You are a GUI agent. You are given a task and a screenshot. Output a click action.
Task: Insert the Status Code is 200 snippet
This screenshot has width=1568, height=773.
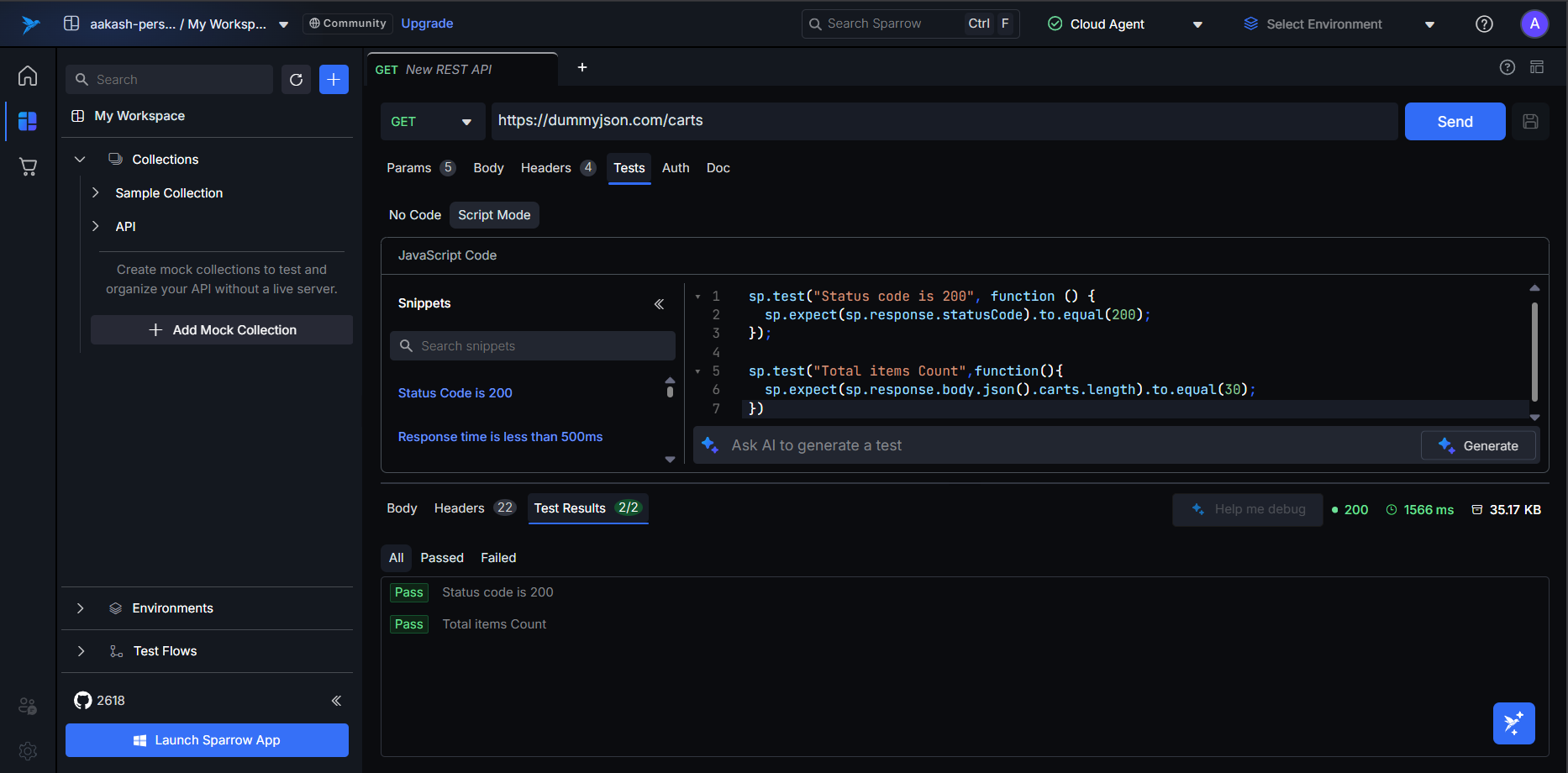[455, 393]
